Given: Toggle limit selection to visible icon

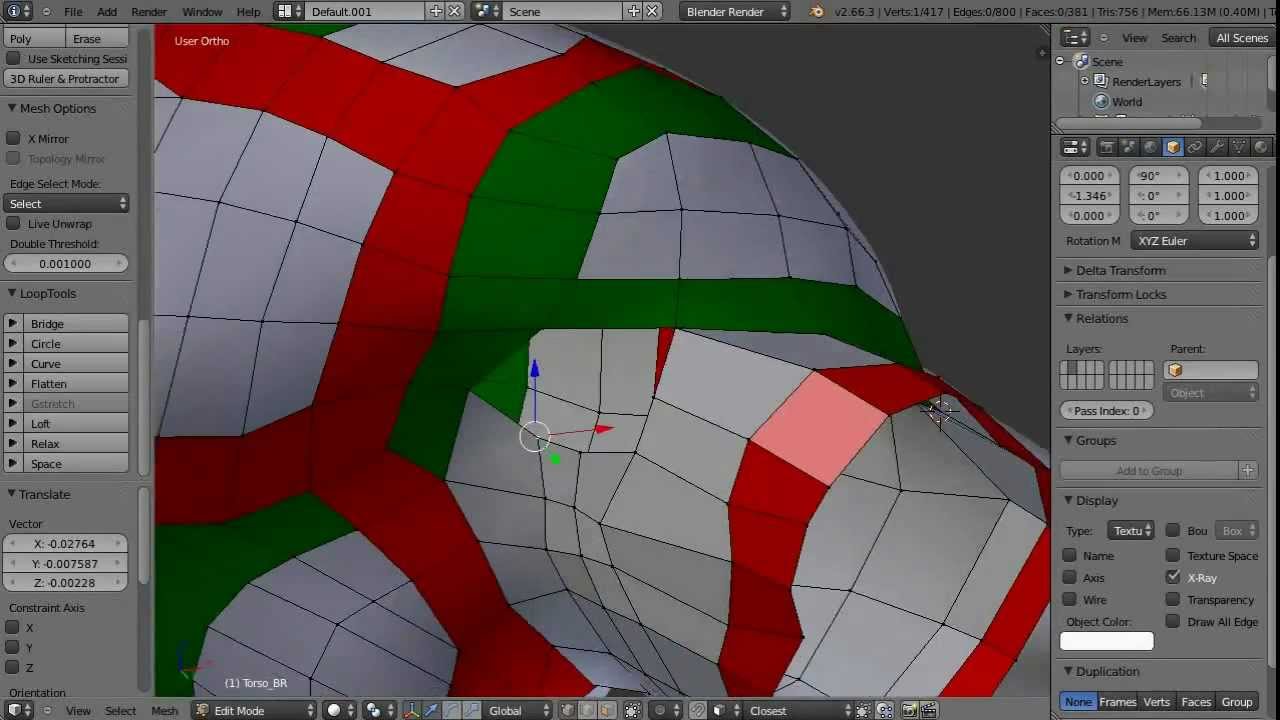Looking at the screenshot, I should pos(632,710).
